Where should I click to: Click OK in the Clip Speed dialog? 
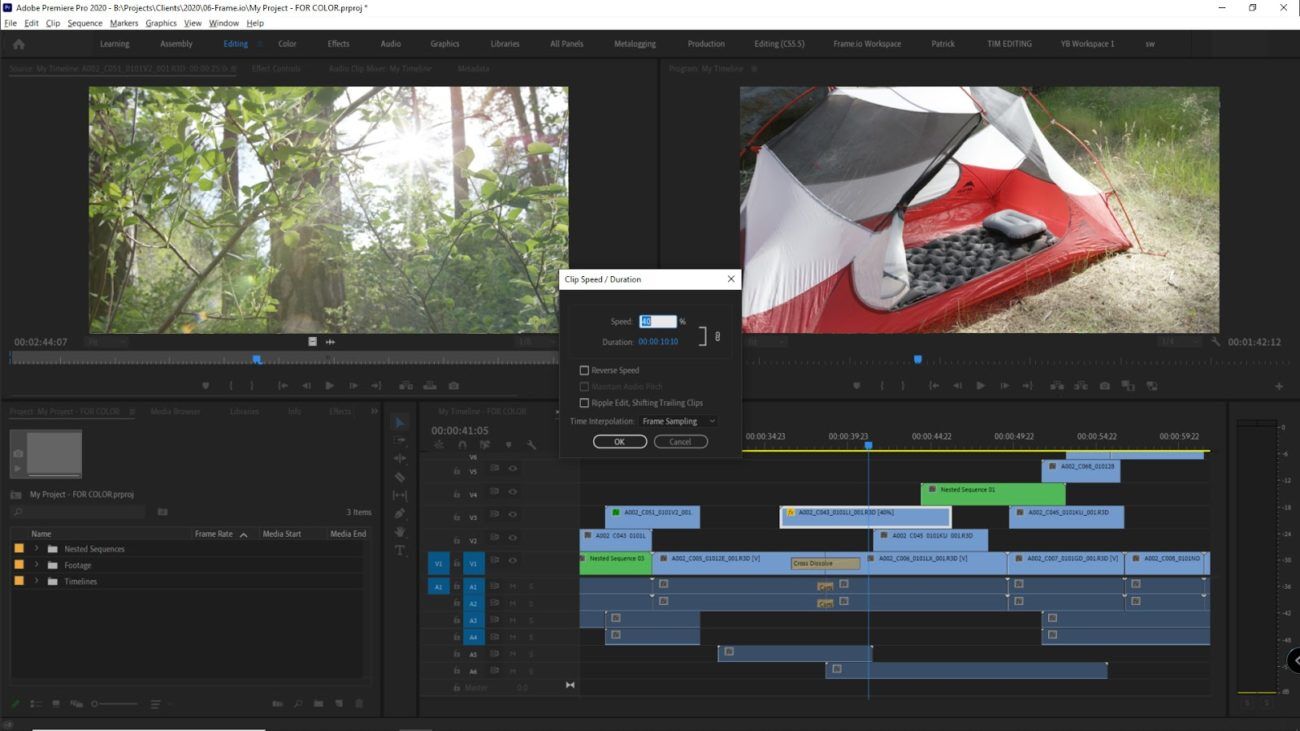[620, 440]
